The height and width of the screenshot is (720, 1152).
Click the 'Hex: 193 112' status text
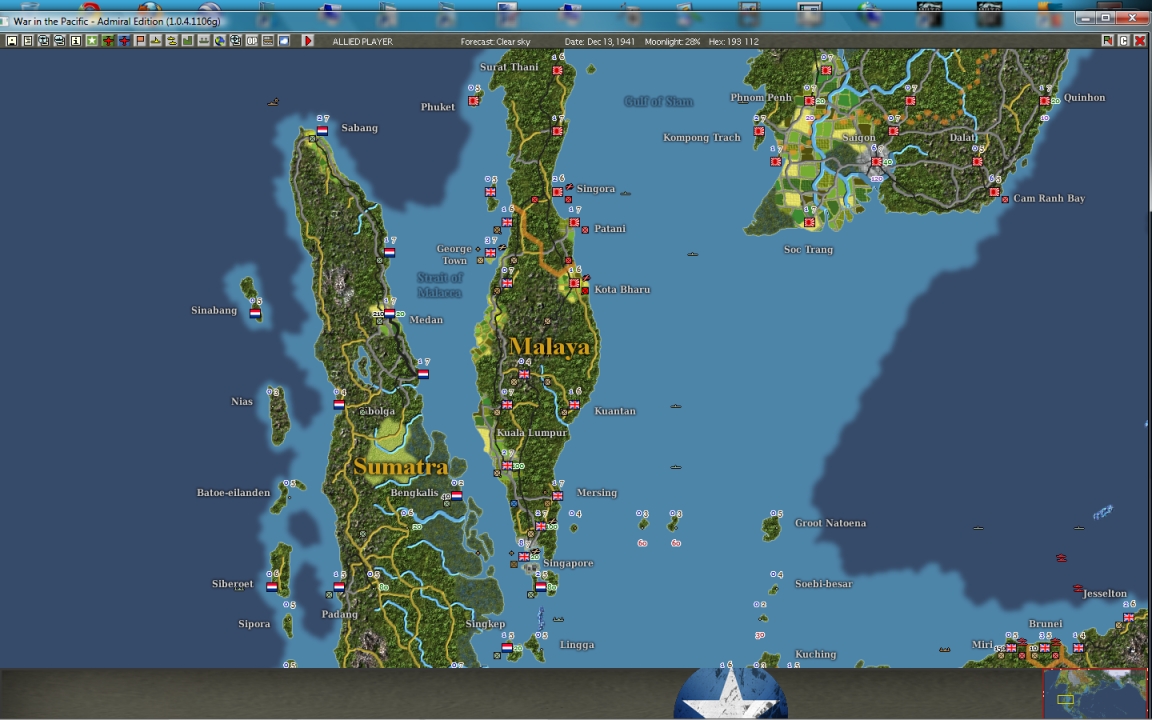coord(733,41)
